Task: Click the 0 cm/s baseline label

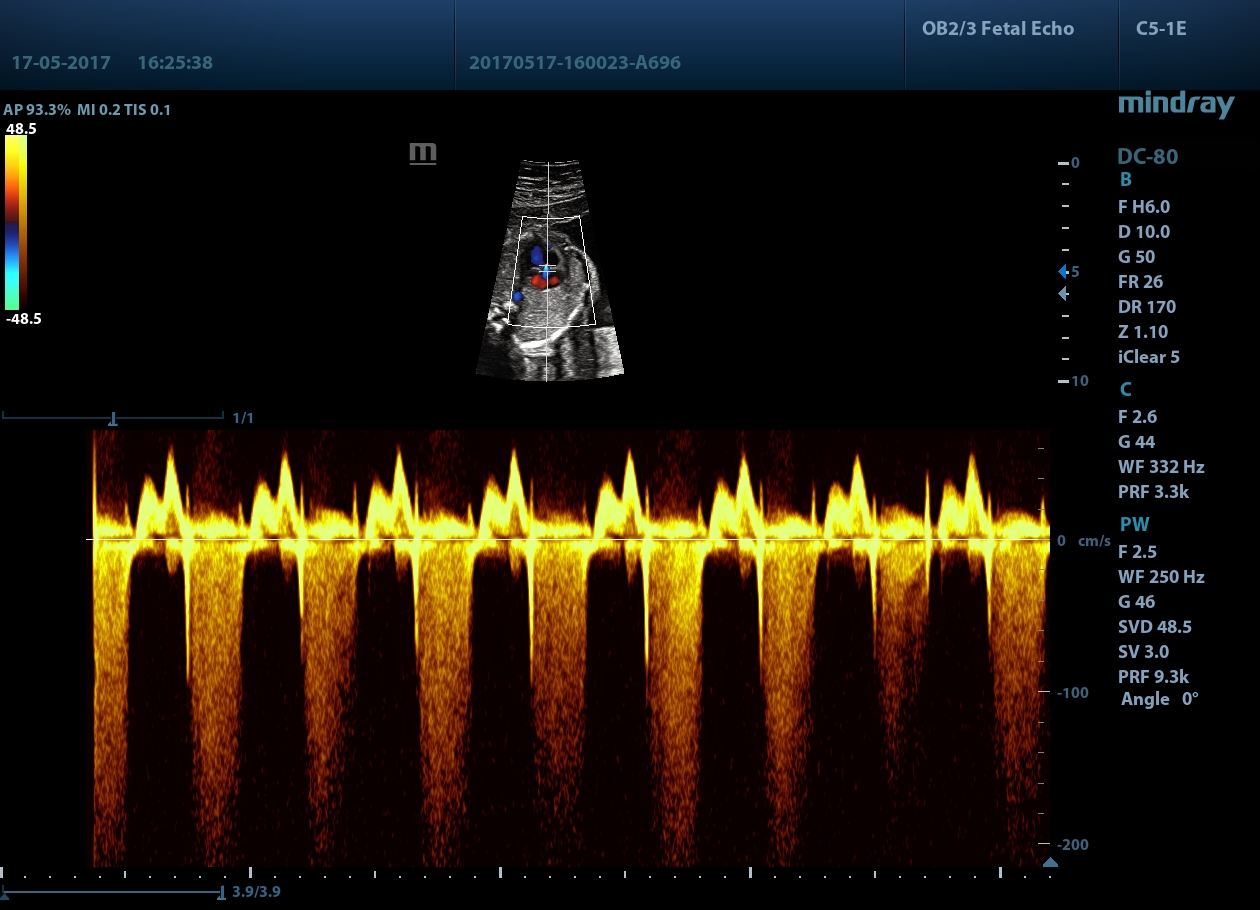Action: pyautogui.click(x=1084, y=541)
